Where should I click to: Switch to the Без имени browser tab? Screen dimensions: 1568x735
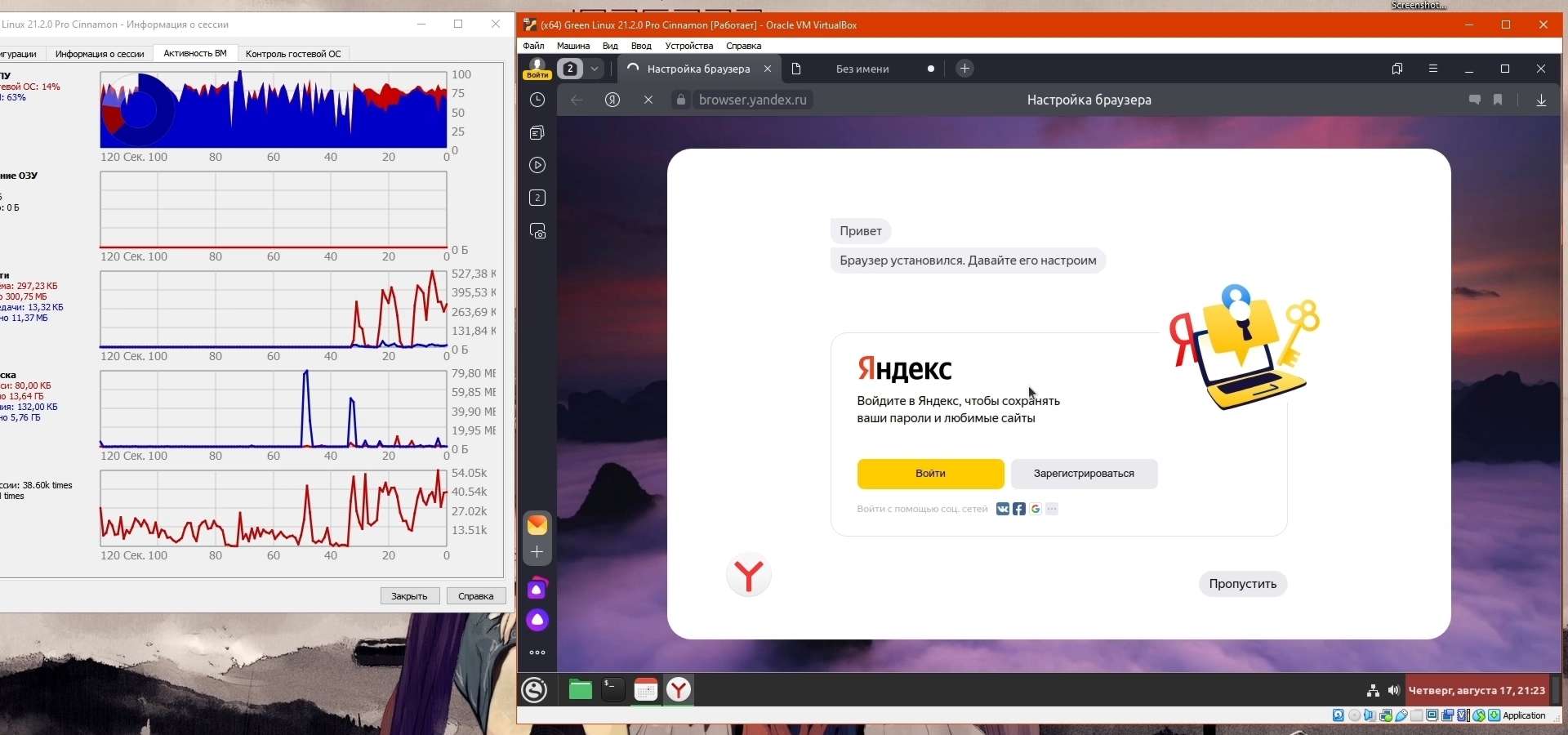click(862, 69)
